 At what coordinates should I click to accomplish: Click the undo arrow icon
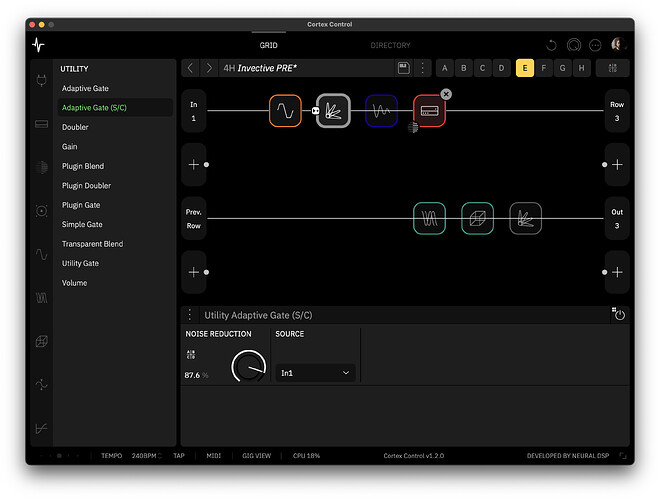(x=551, y=45)
